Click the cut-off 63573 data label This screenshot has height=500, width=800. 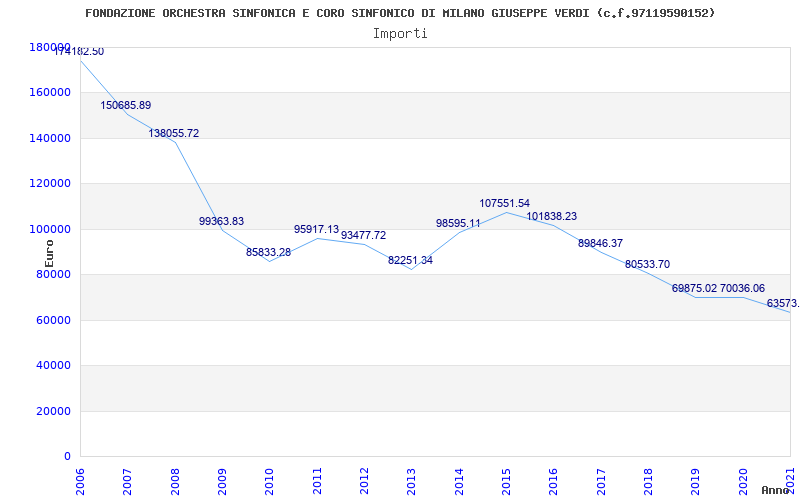783,304
